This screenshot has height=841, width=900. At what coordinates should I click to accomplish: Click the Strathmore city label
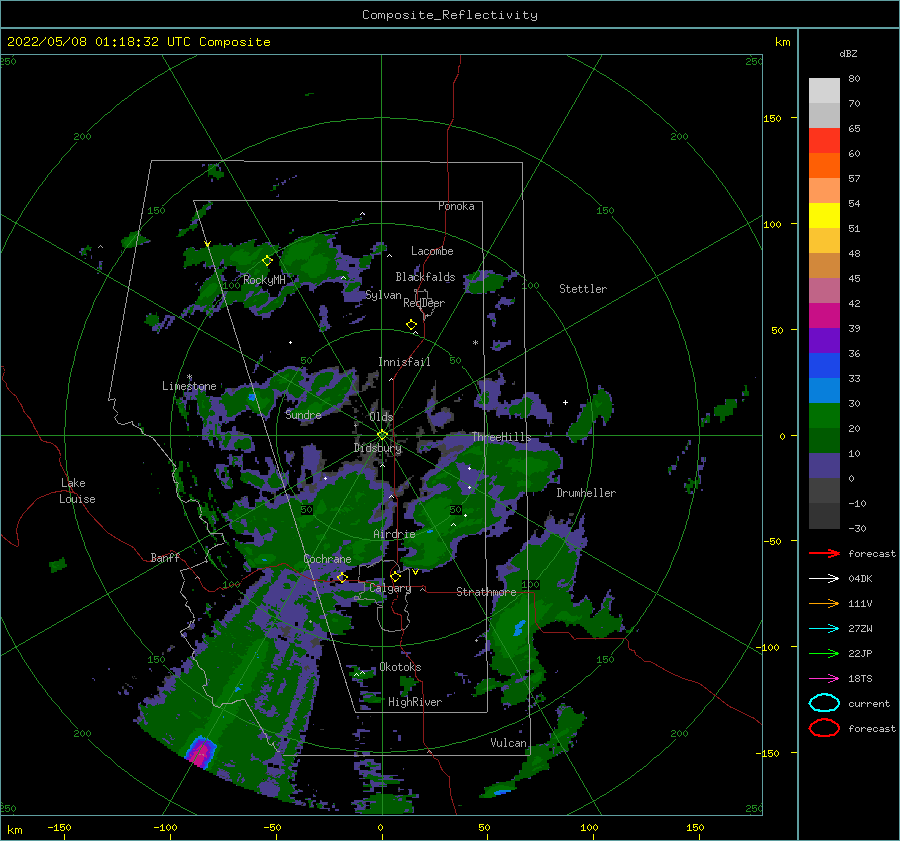tap(486, 592)
